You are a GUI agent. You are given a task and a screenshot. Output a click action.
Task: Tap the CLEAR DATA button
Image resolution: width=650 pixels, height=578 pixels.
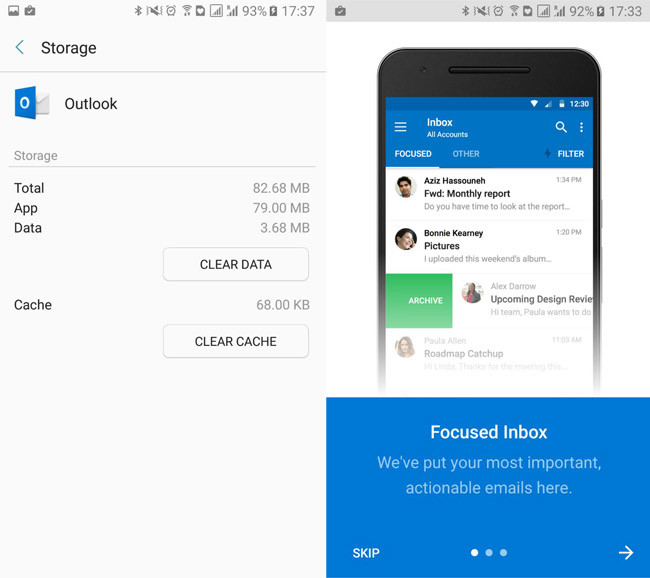235,264
